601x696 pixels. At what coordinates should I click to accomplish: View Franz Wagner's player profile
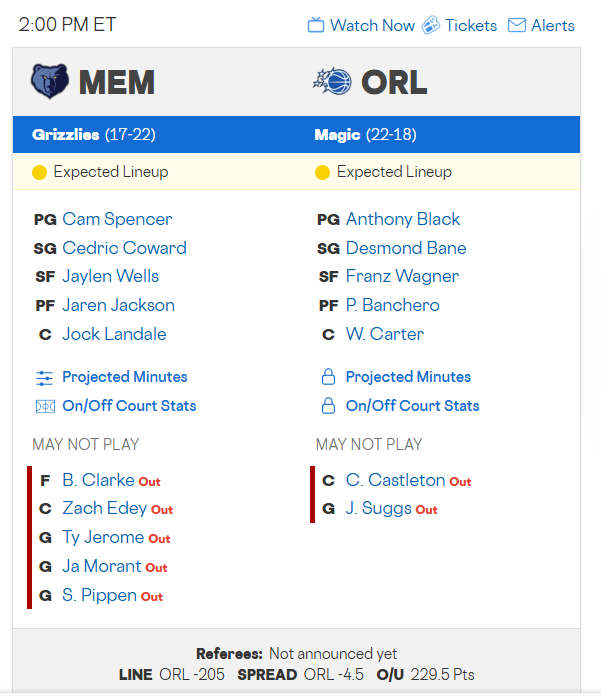pos(402,276)
